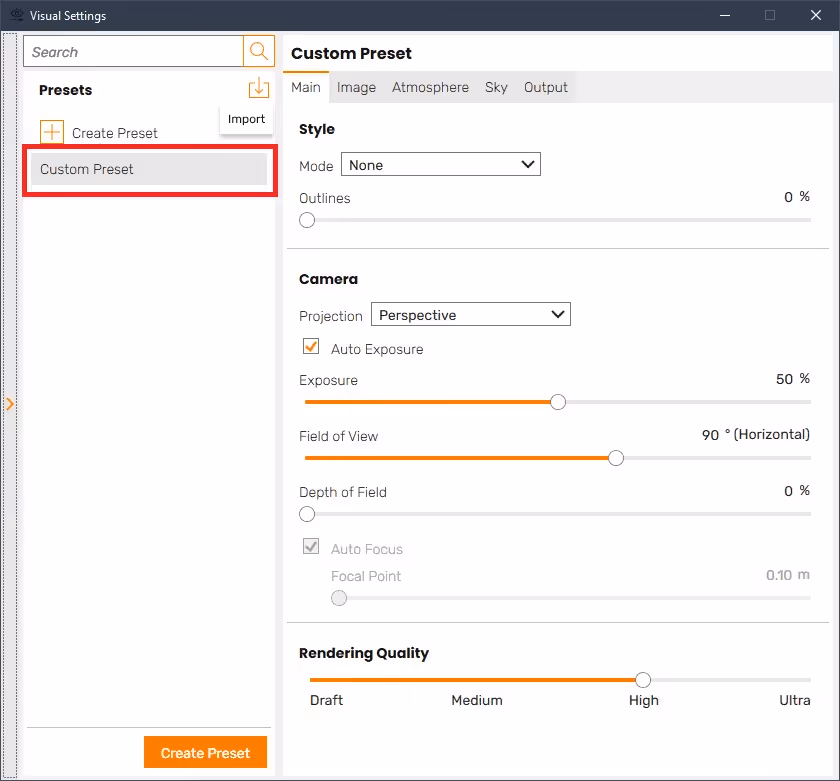This screenshot has width=840, height=781.
Task: Set rendering quality to Ultra
Action: coord(794,700)
